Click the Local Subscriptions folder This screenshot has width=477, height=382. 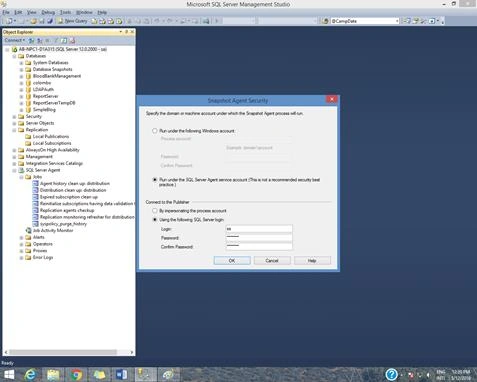[x=52, y=143]
